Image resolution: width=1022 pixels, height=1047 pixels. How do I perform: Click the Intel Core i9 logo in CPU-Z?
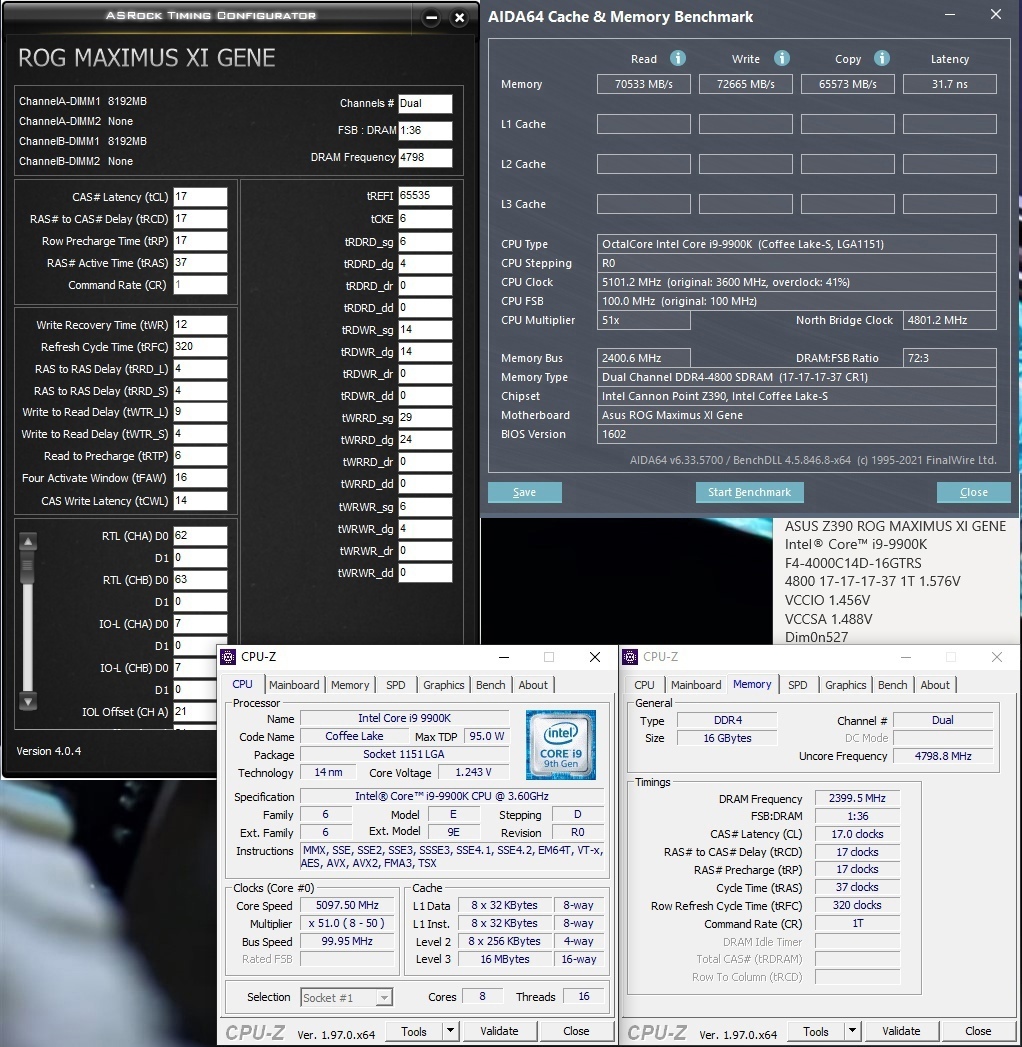click(561, 745)
